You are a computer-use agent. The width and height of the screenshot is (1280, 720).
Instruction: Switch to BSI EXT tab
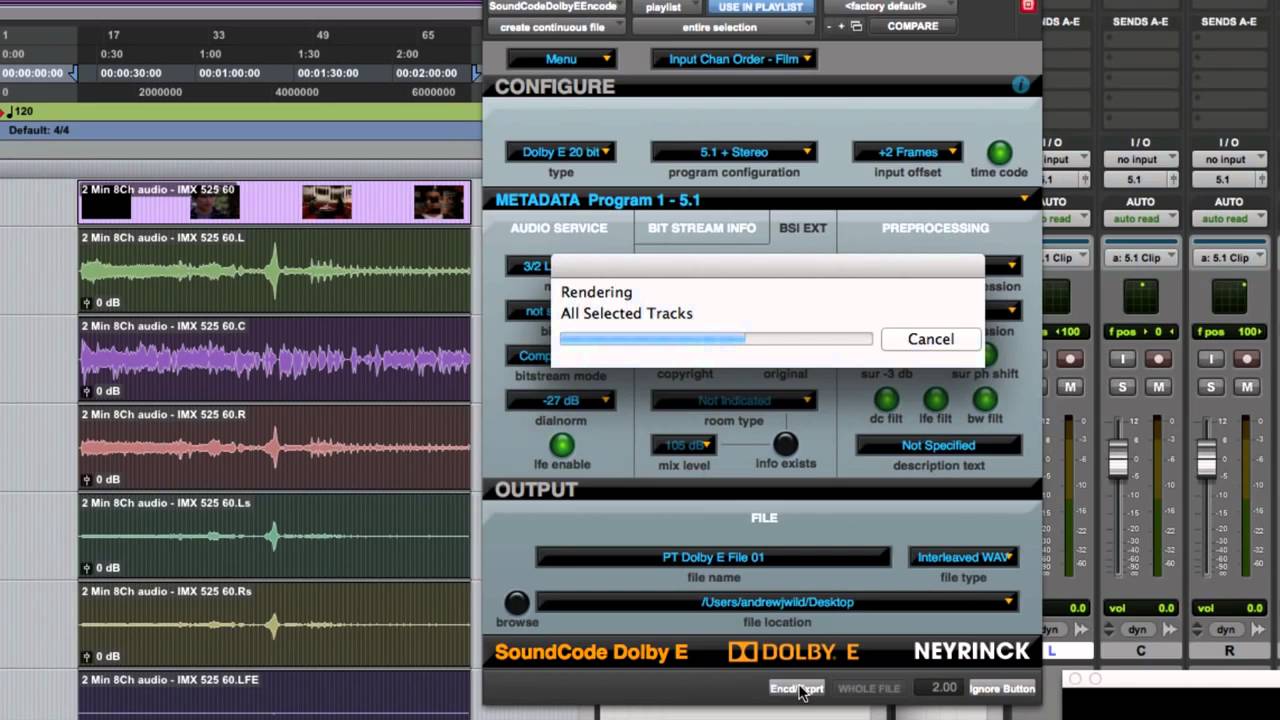click(803, 228)
